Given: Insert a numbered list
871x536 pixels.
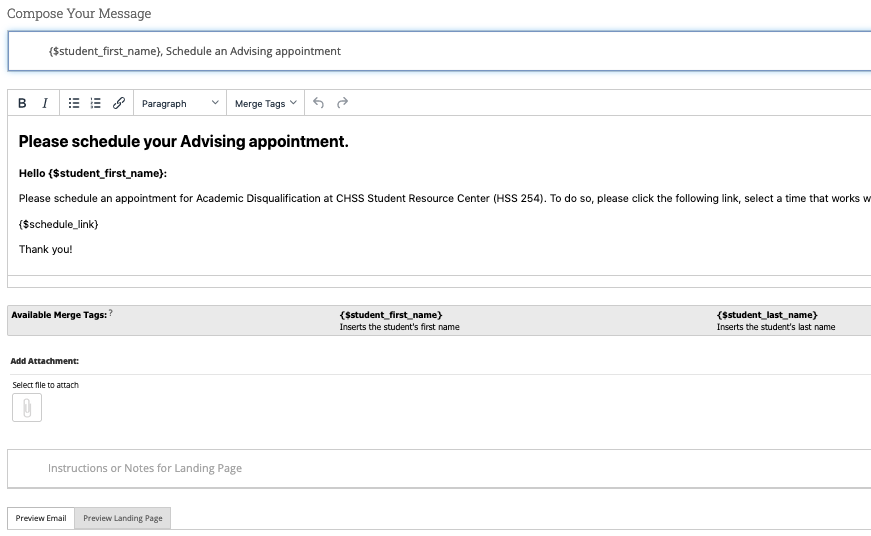Looking at the screenshot, I should (96, 103).
